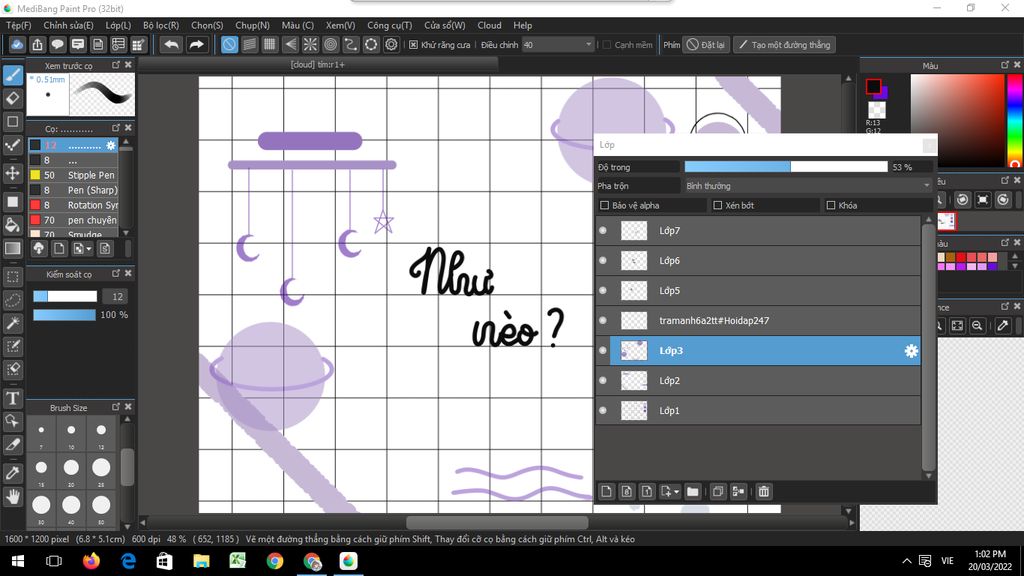The height and width of the screenshot is (576, 1024).
Task: Select layer Lớp2
Action: pyautogui.click(x=758, y=381)
